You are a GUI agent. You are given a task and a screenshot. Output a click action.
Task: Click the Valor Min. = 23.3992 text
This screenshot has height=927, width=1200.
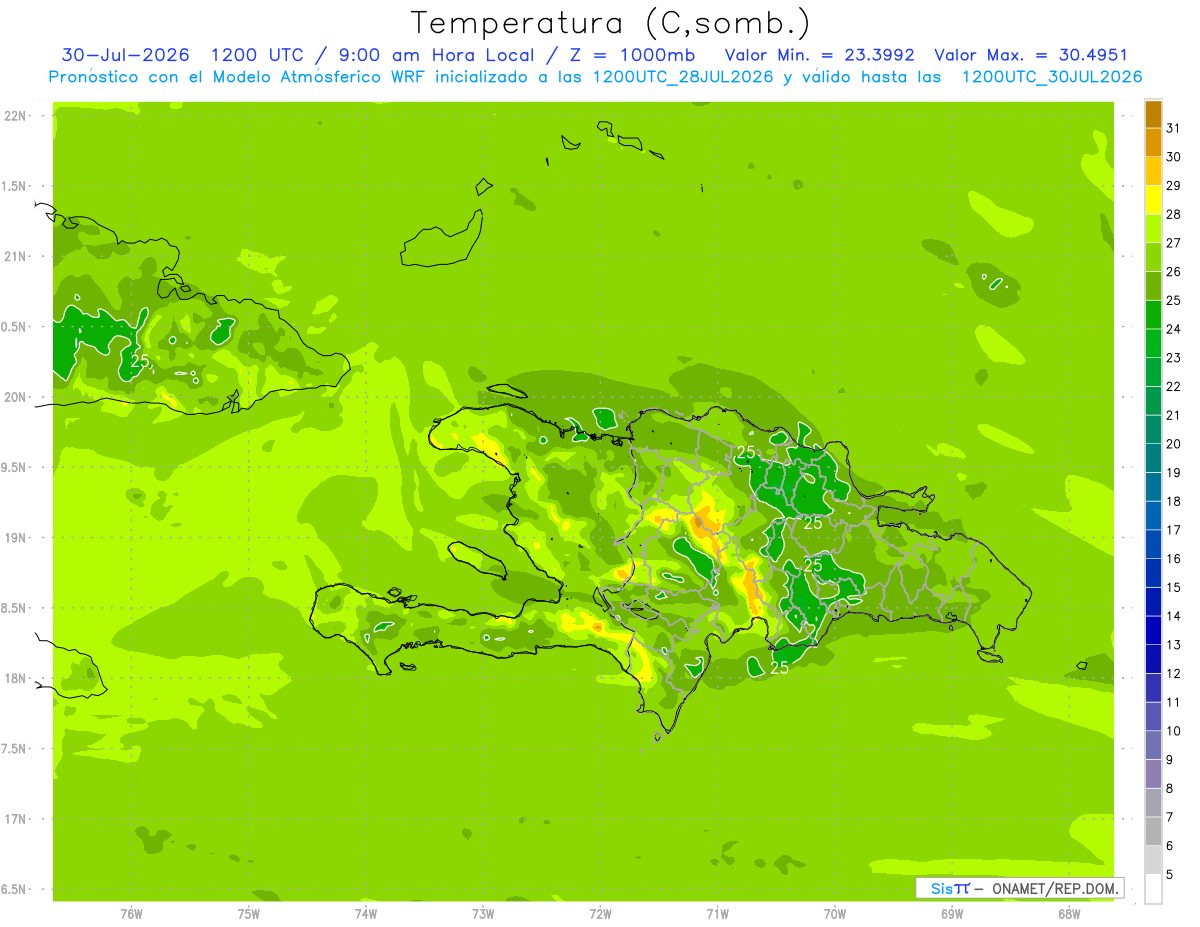point(819,55)
